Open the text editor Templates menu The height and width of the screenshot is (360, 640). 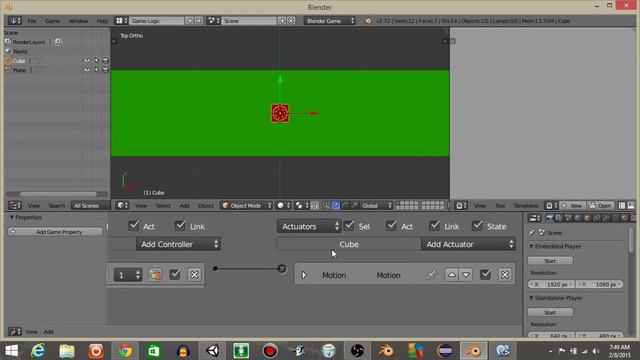[x=526, y=205]
